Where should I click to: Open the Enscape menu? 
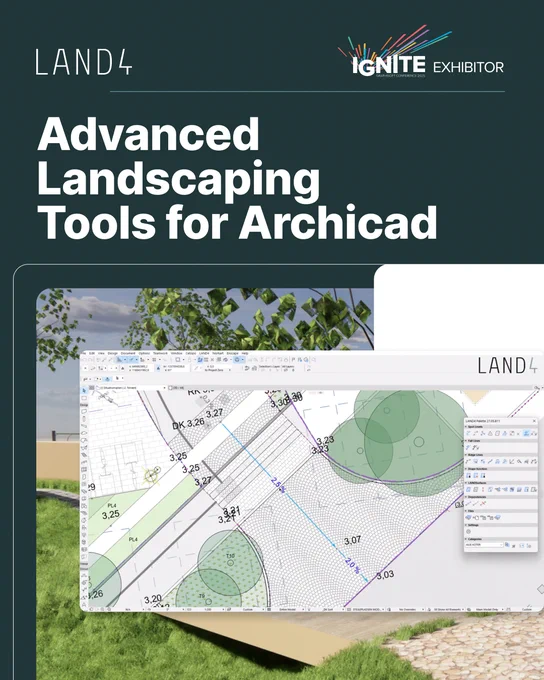[233, 353]
